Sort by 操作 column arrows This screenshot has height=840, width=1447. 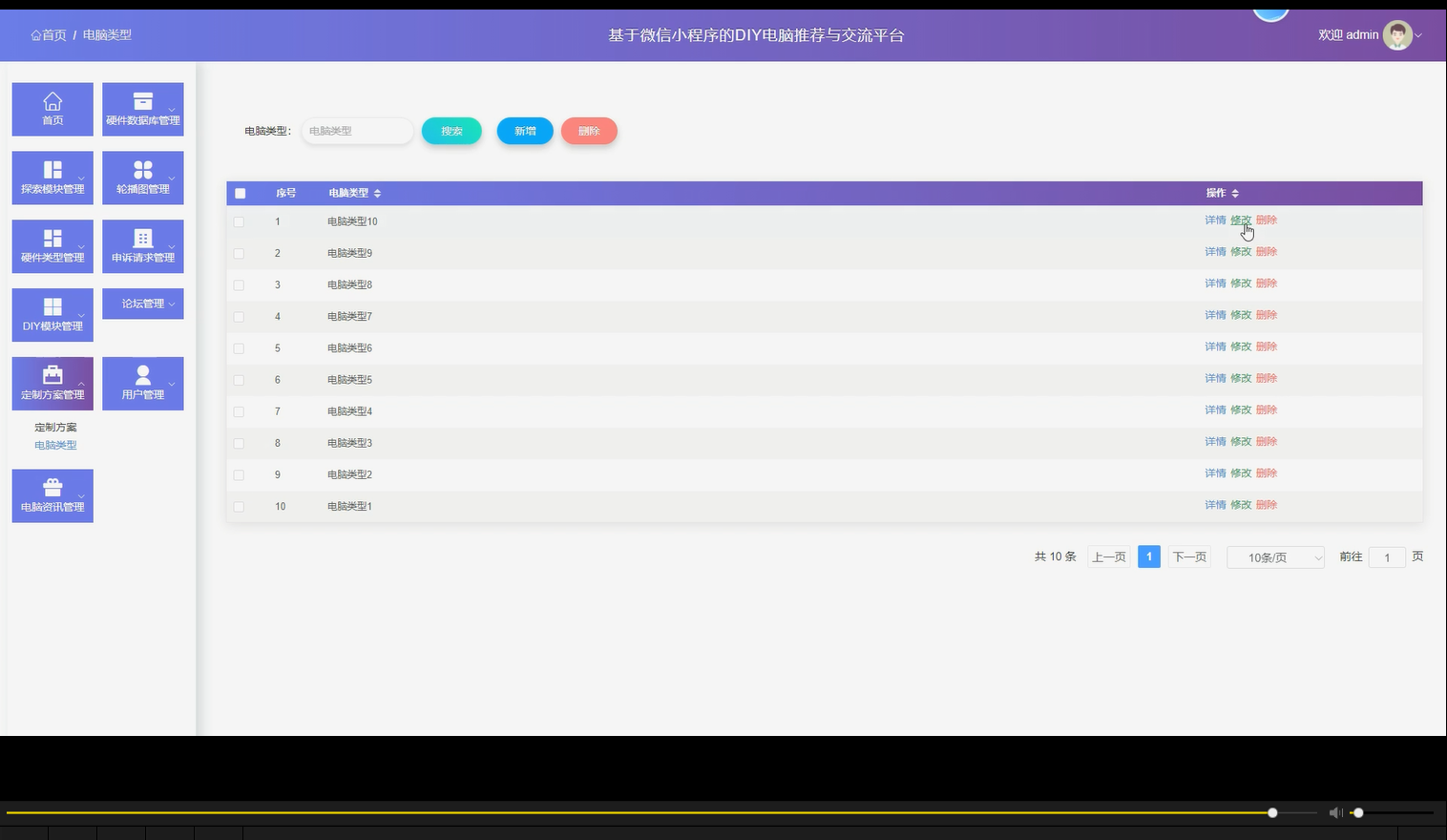pyautogui.click(x=1235, y=194)
